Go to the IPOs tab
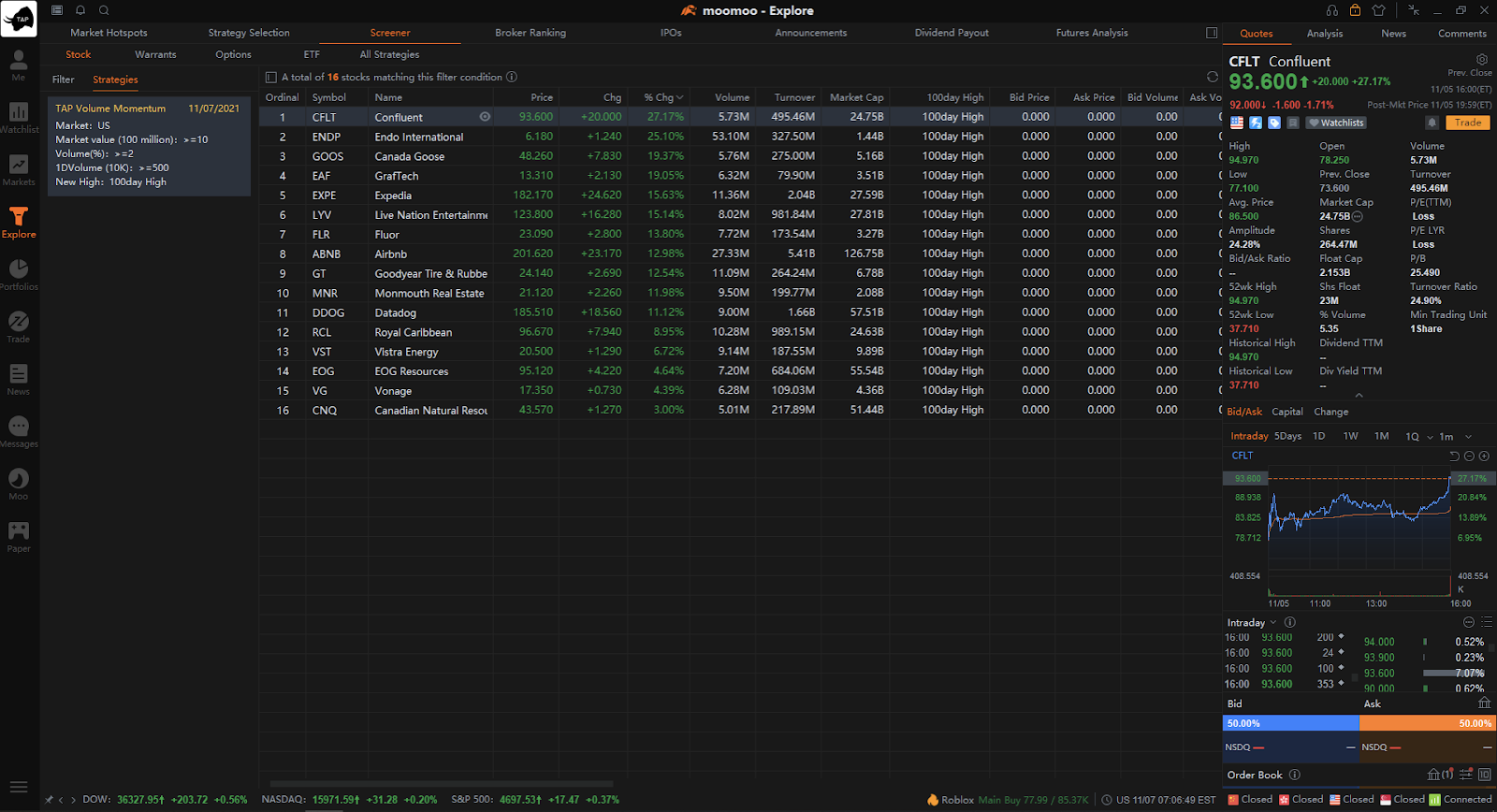1497x812 pixels. point(671,33)
